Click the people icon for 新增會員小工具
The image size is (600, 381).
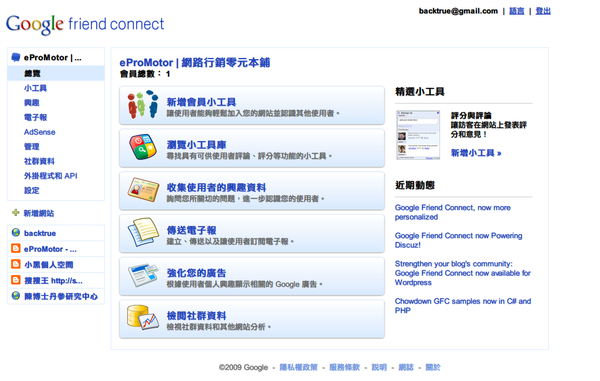[x=143, y=104]
